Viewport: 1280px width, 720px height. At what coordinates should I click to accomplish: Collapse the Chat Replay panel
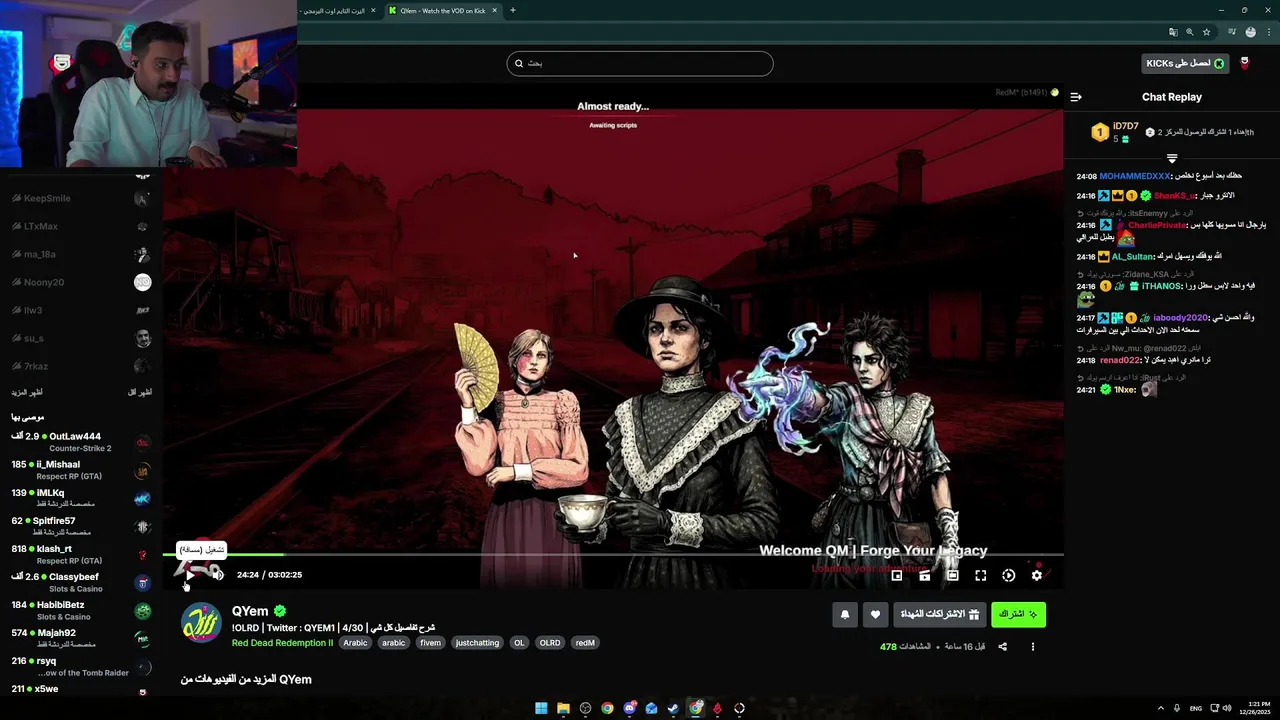1076,97
